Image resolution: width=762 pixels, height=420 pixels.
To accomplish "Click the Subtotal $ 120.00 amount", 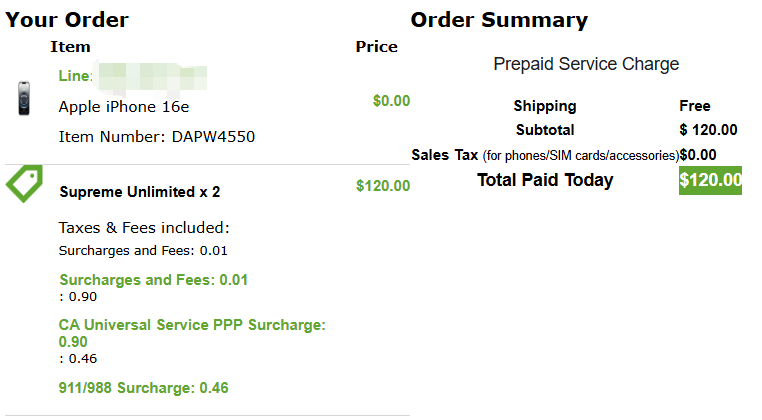I will [708, 129].
